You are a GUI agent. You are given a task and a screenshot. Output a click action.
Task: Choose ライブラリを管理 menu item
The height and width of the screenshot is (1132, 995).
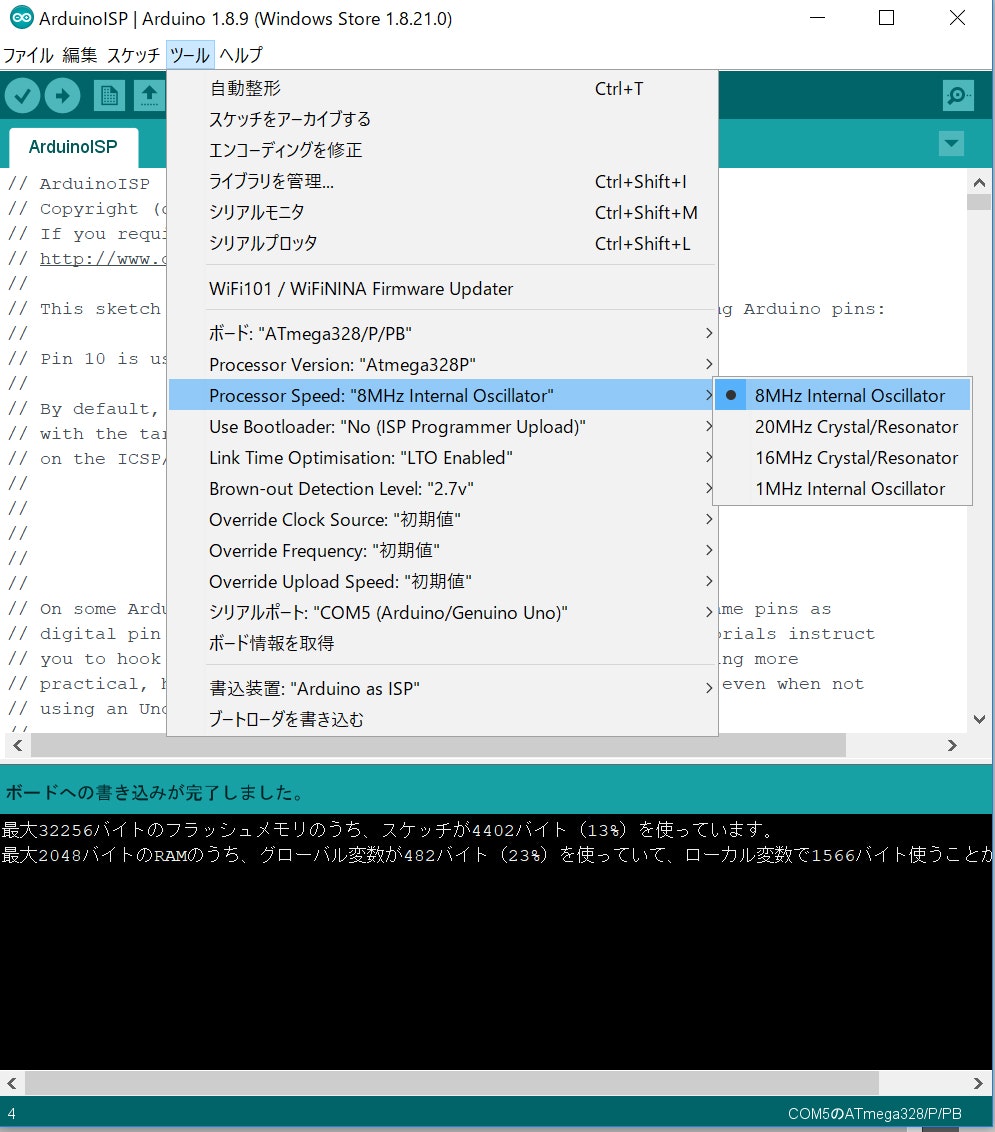pos(442,182)
